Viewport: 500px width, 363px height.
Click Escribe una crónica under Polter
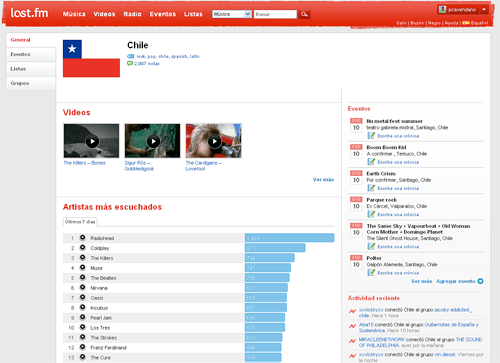[398, 273]
